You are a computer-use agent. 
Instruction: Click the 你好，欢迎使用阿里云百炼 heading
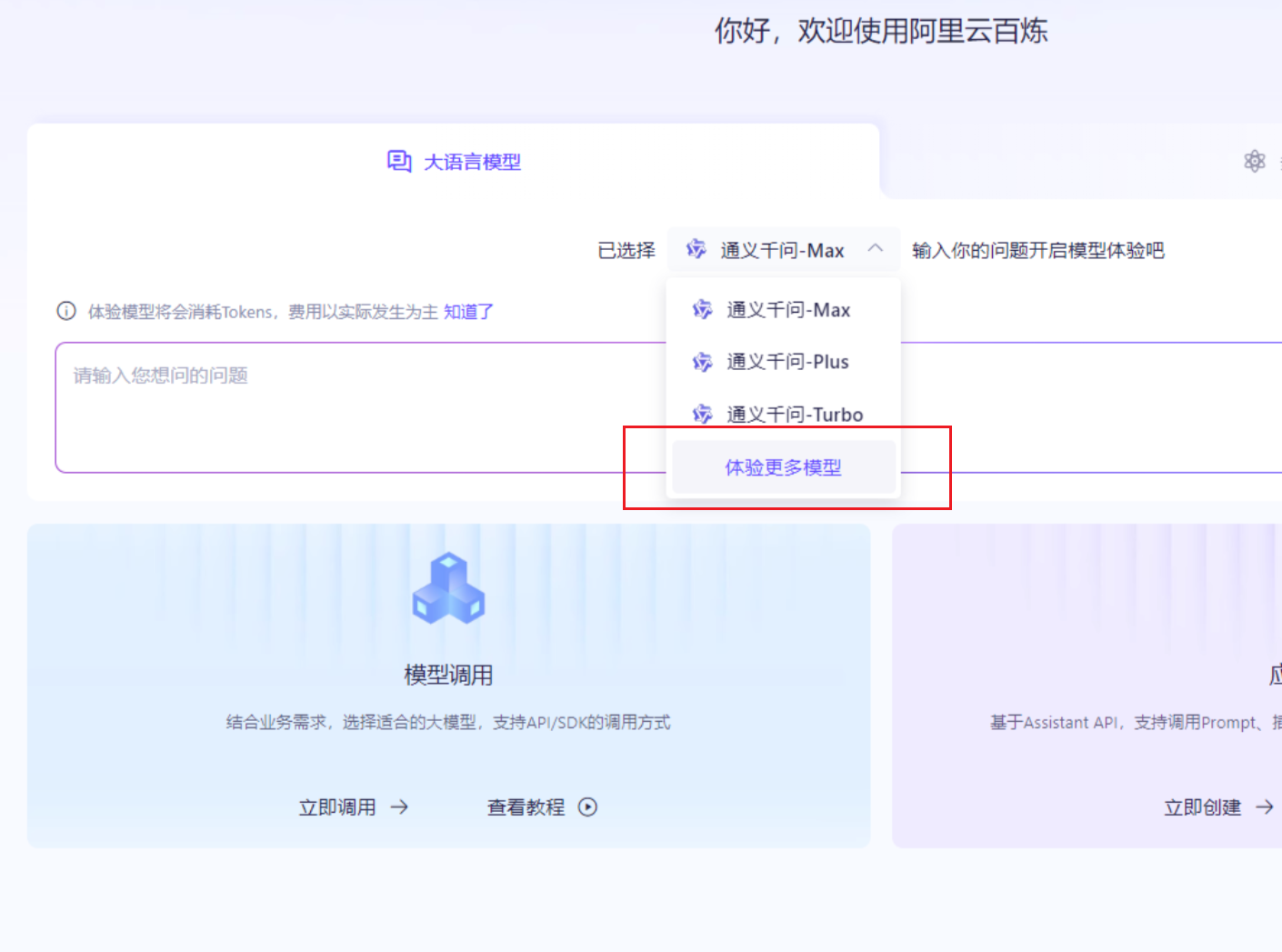881,31
